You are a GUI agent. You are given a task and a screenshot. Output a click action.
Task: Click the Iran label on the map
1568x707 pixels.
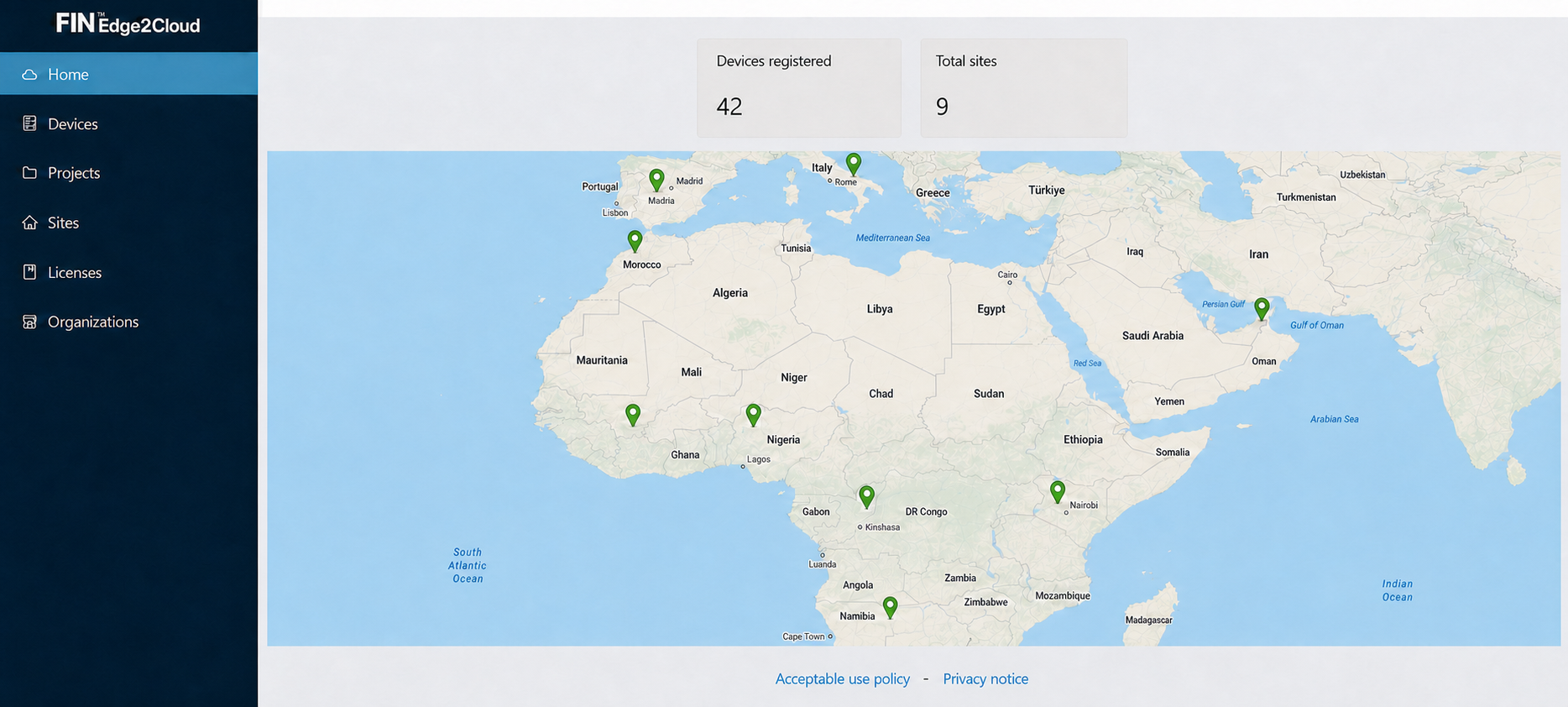click(1259, 254)
